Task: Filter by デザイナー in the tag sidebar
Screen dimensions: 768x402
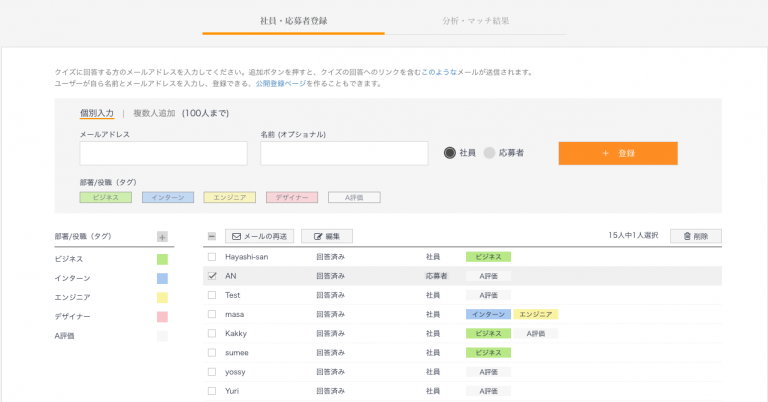Action: 72,316
